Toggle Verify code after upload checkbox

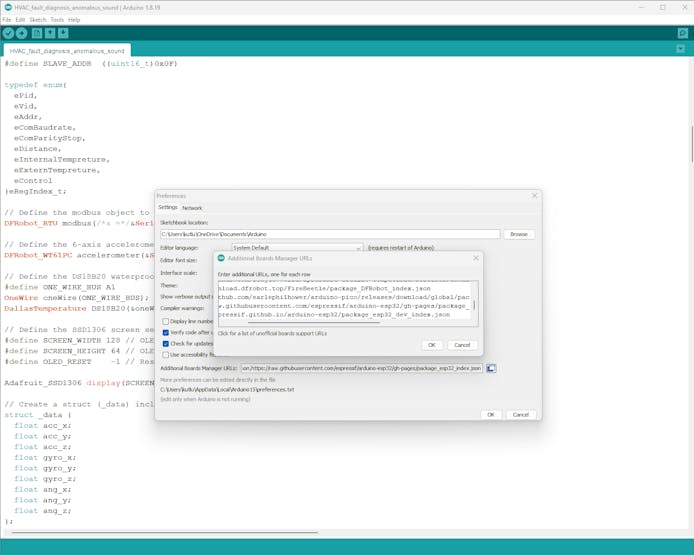pos(166,332)
